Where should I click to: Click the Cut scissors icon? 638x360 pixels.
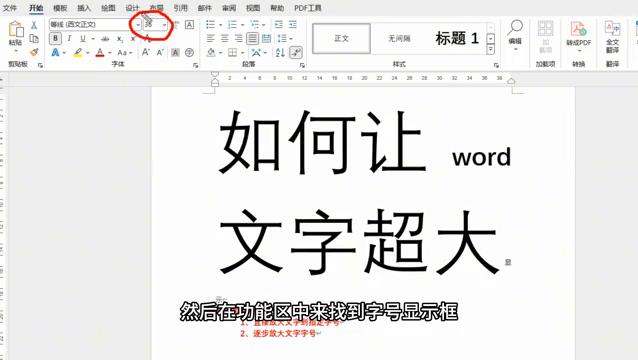[x=34, y=25]
